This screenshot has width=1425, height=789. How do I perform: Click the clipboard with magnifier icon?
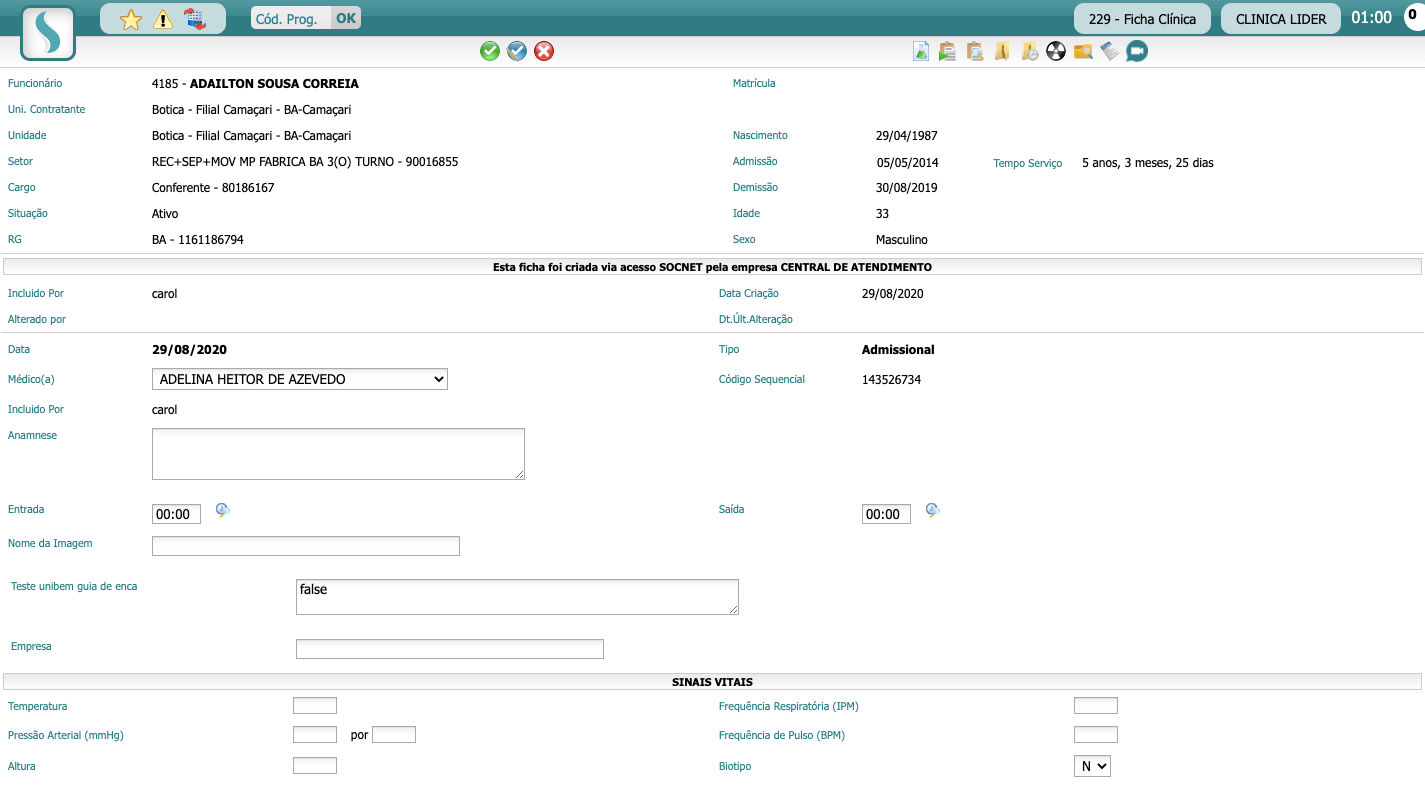point(975,51)
